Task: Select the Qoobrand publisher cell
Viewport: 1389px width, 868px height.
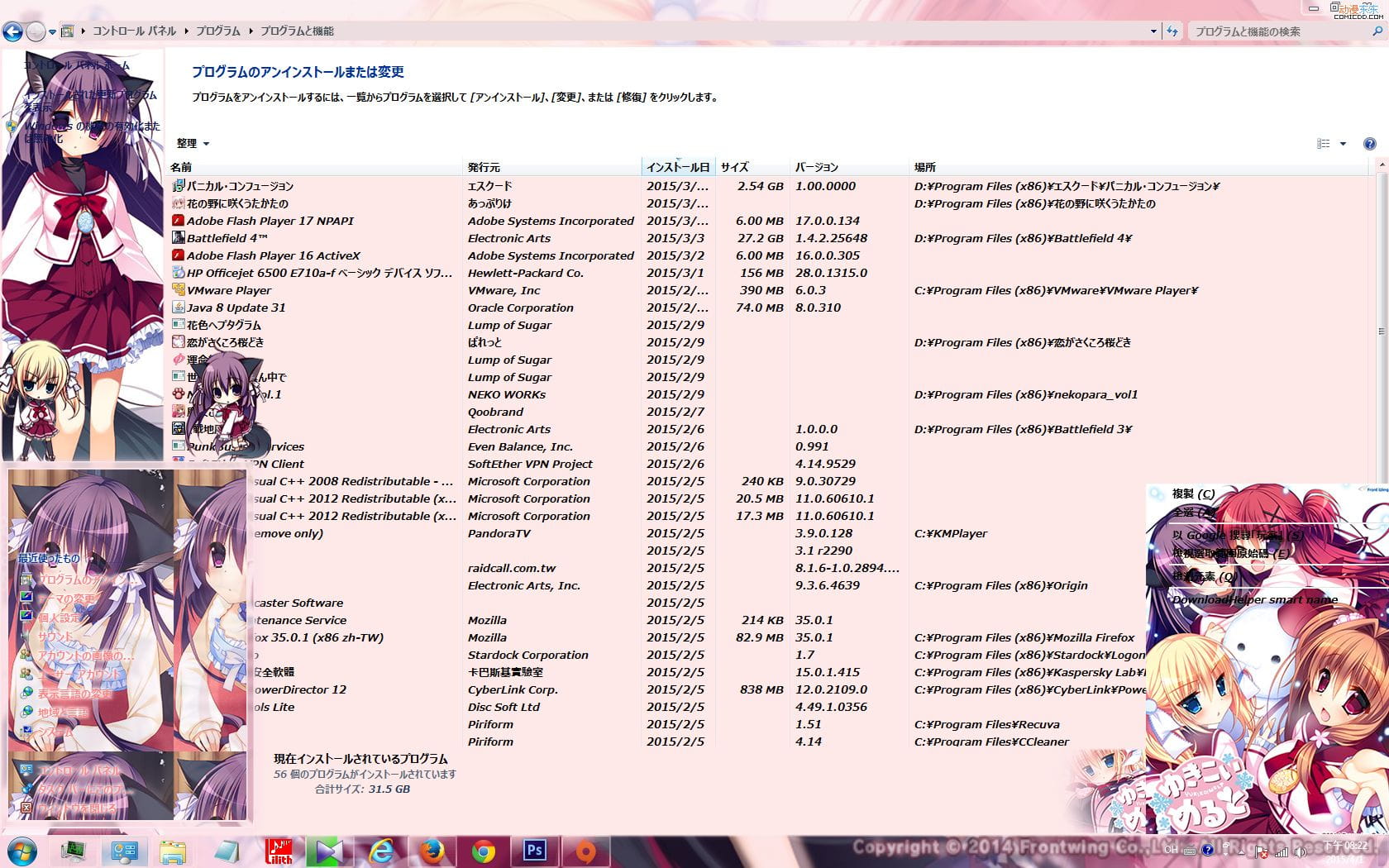Action: pyautogui.click(x=495, y=412)
